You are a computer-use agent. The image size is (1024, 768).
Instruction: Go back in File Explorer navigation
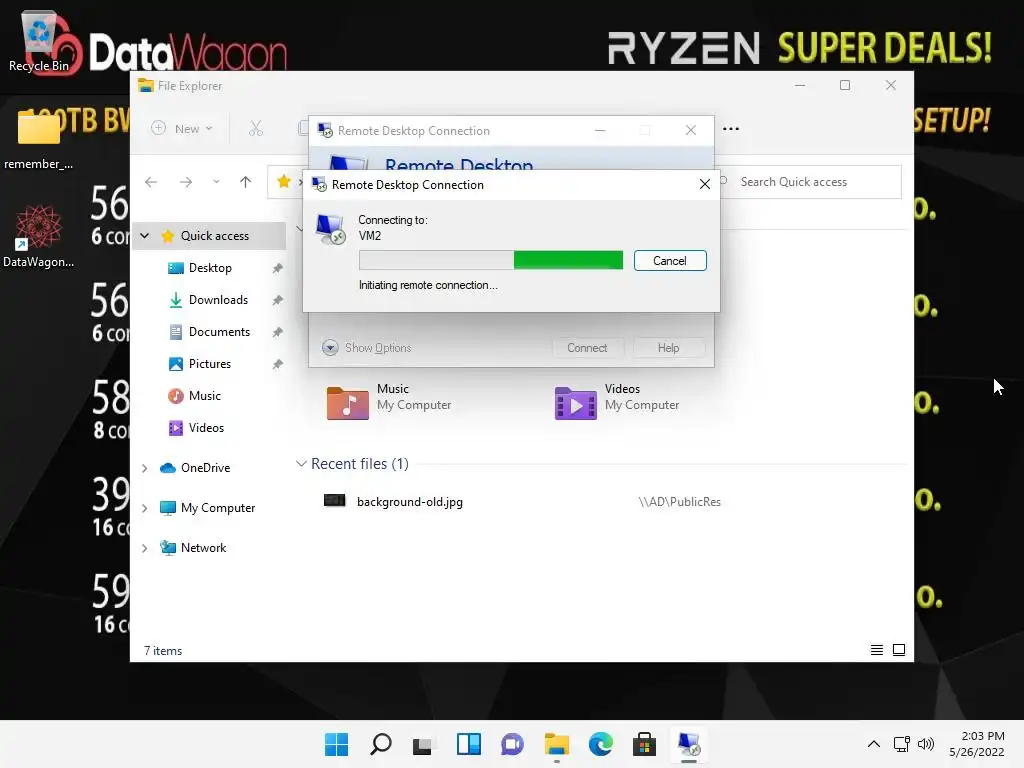pos(151,182)
